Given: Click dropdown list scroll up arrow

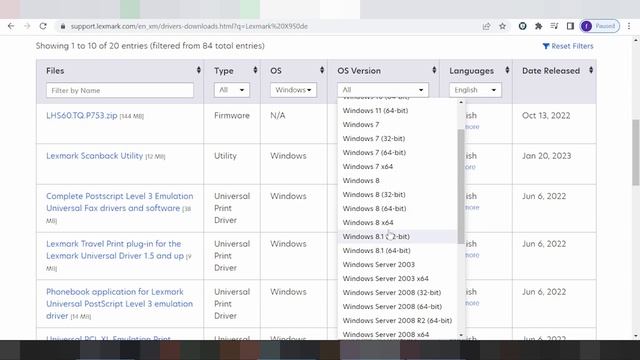Looking at the screenshot, I should (x=461, y=102).
